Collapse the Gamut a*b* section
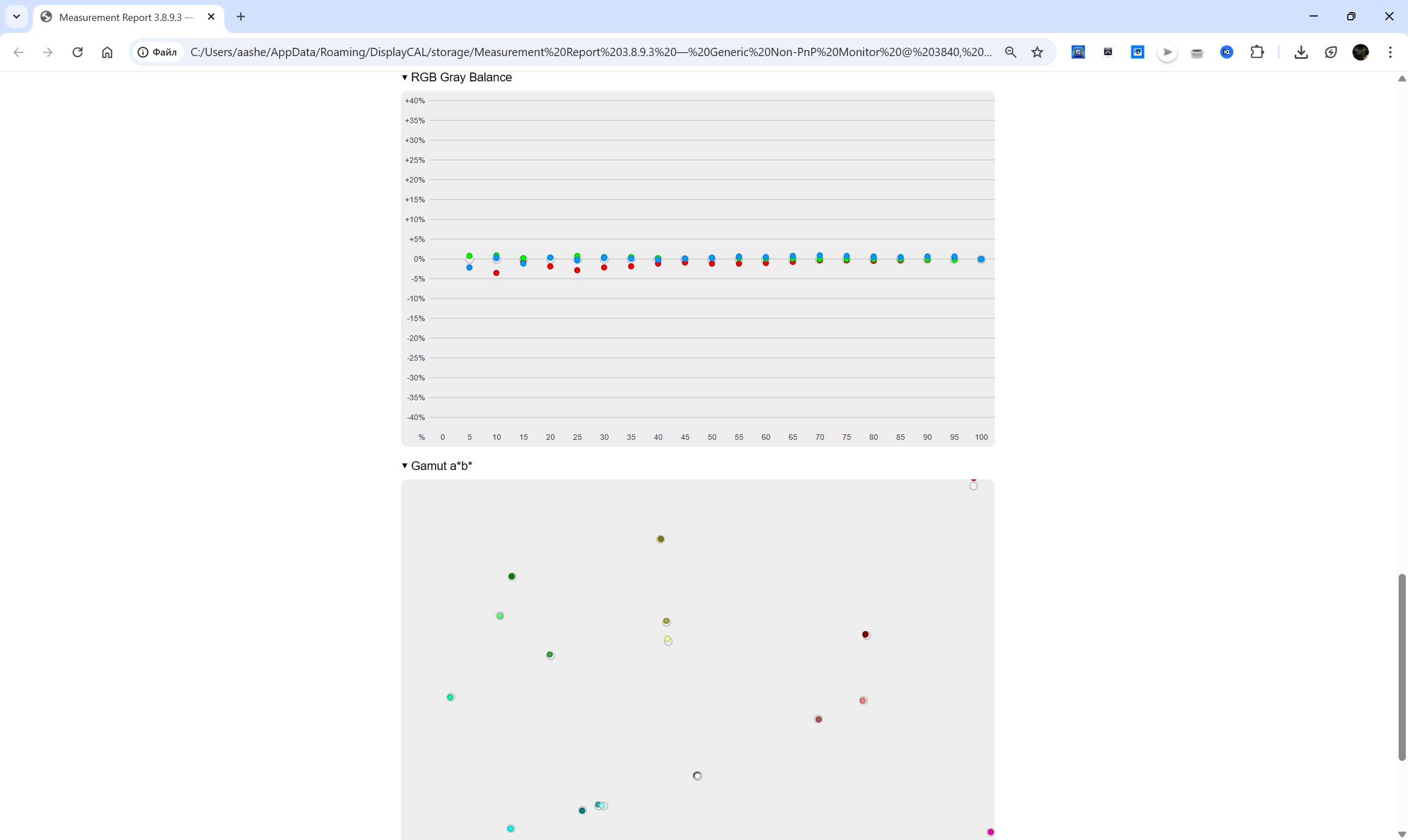 tap(405, 466)
